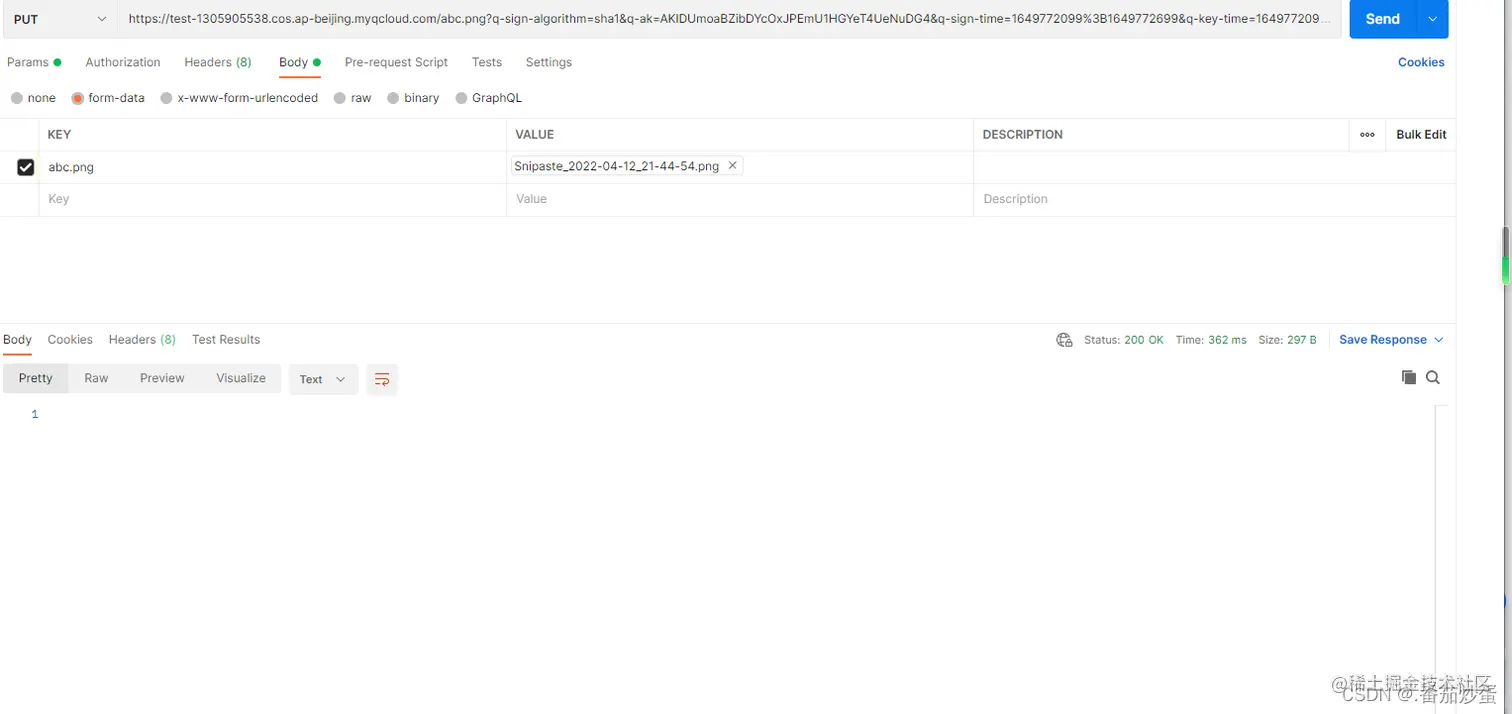Click the empty Description input field

(1214, 199)
